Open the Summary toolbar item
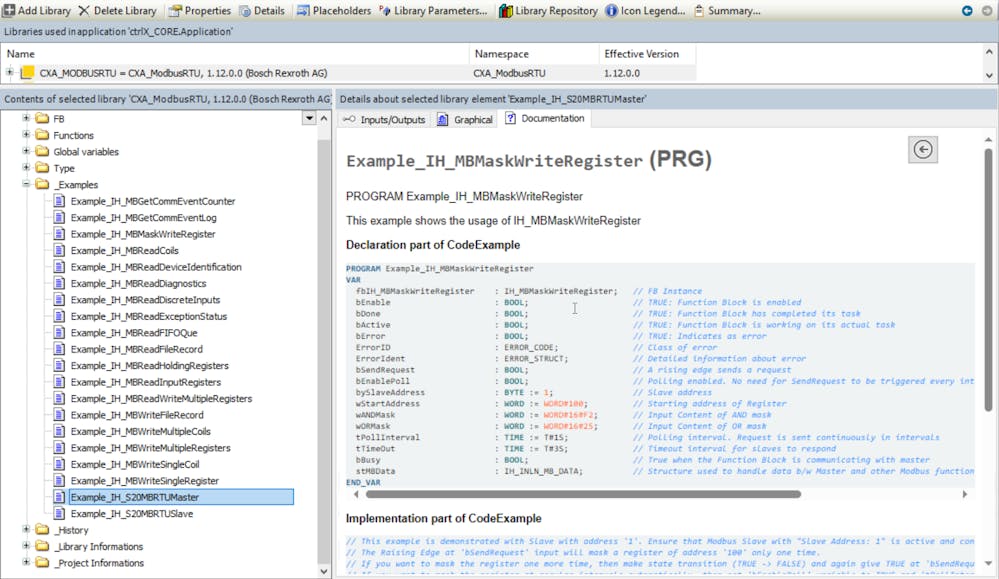The image size is (999, 579). [x=725, y=10]
